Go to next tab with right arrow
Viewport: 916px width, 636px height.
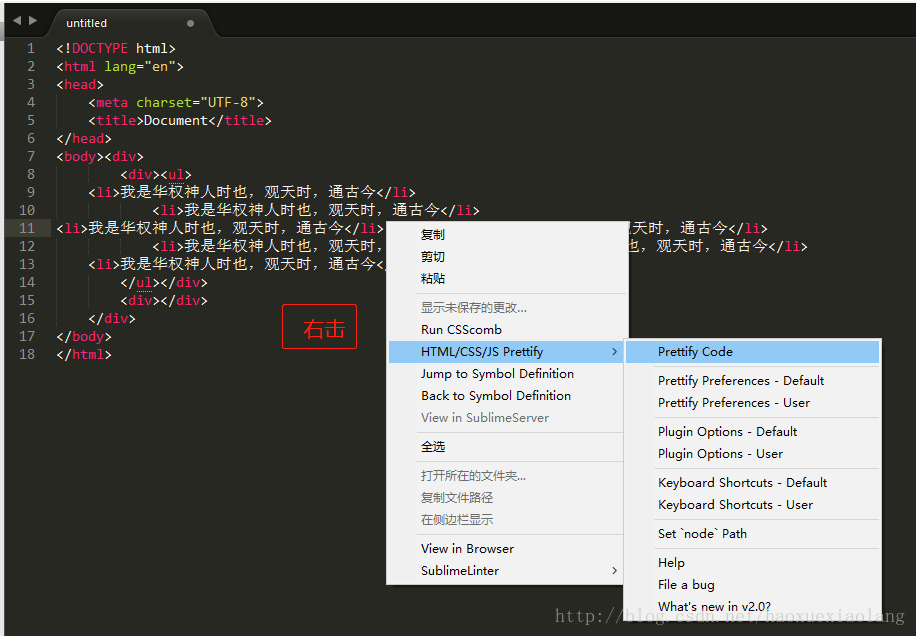point(33,21)
